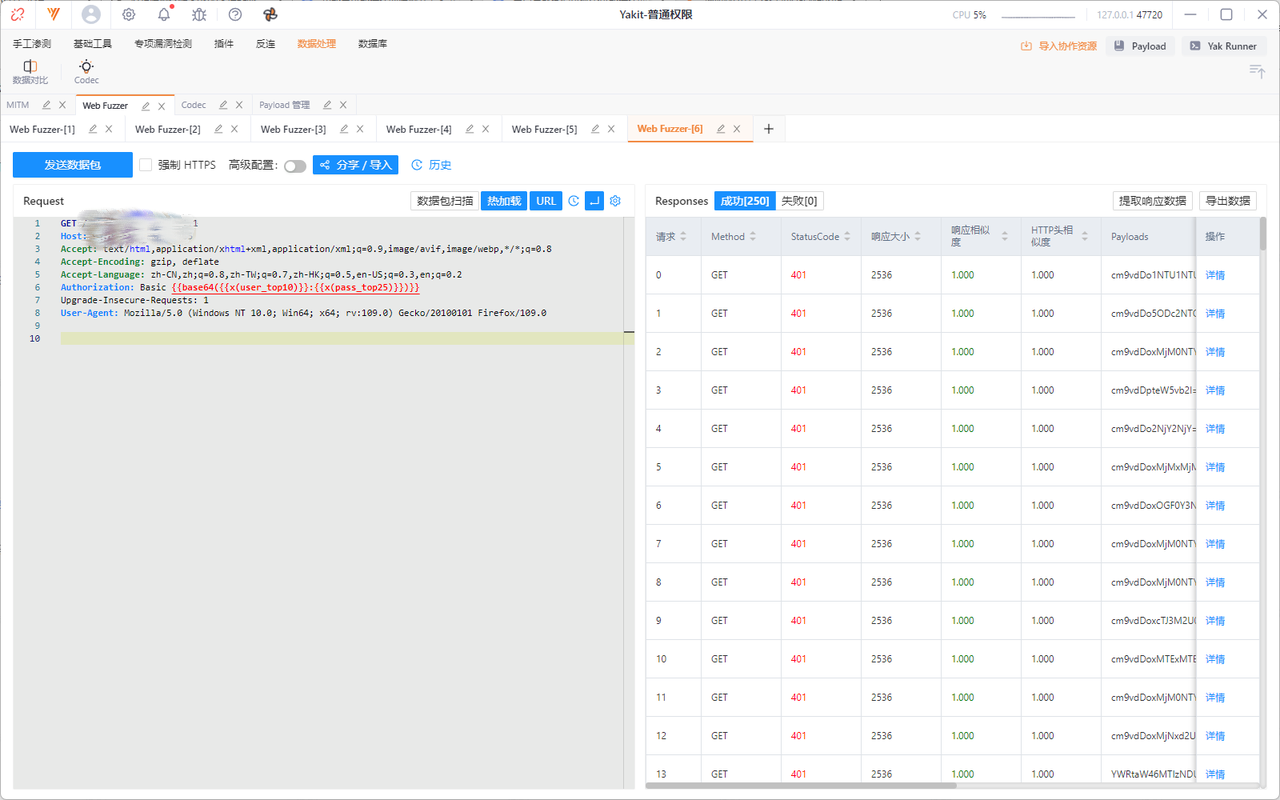
Task: Show the 成功[250] responses
Action: [x=745, y=201]
